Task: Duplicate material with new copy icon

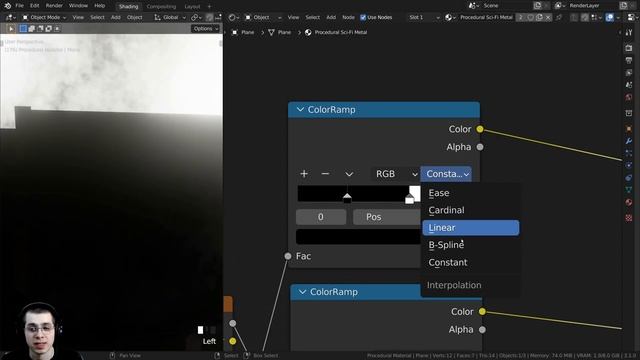Action: [x=539, y=17]
